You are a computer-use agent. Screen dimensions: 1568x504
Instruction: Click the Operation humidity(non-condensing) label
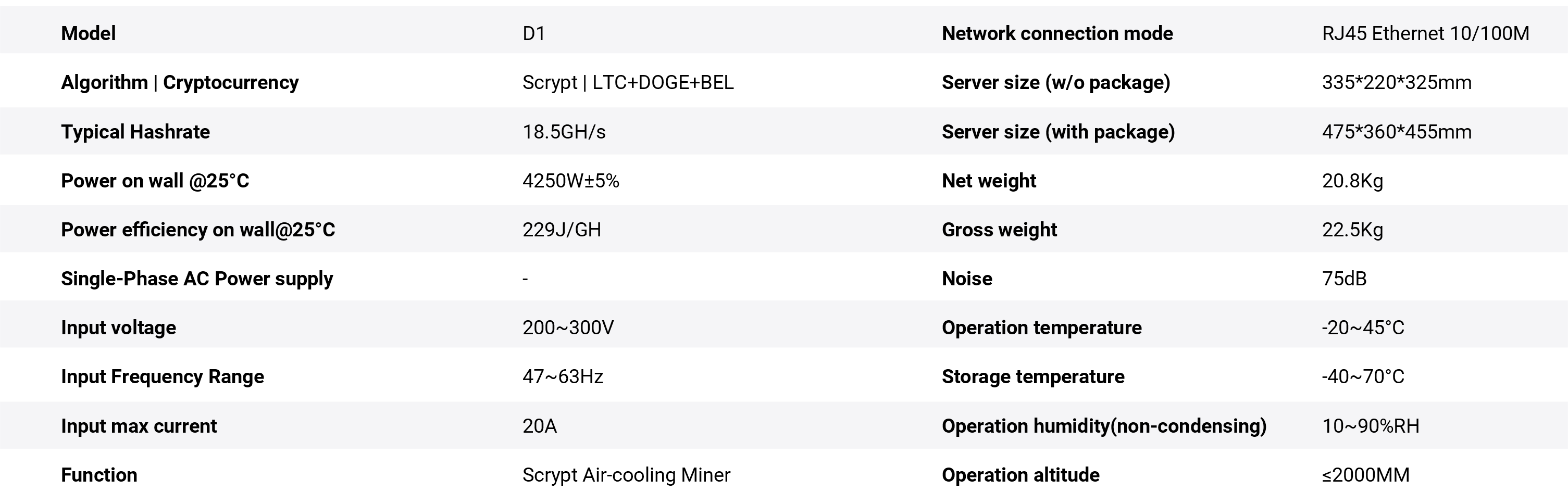tap(1103, 426)
